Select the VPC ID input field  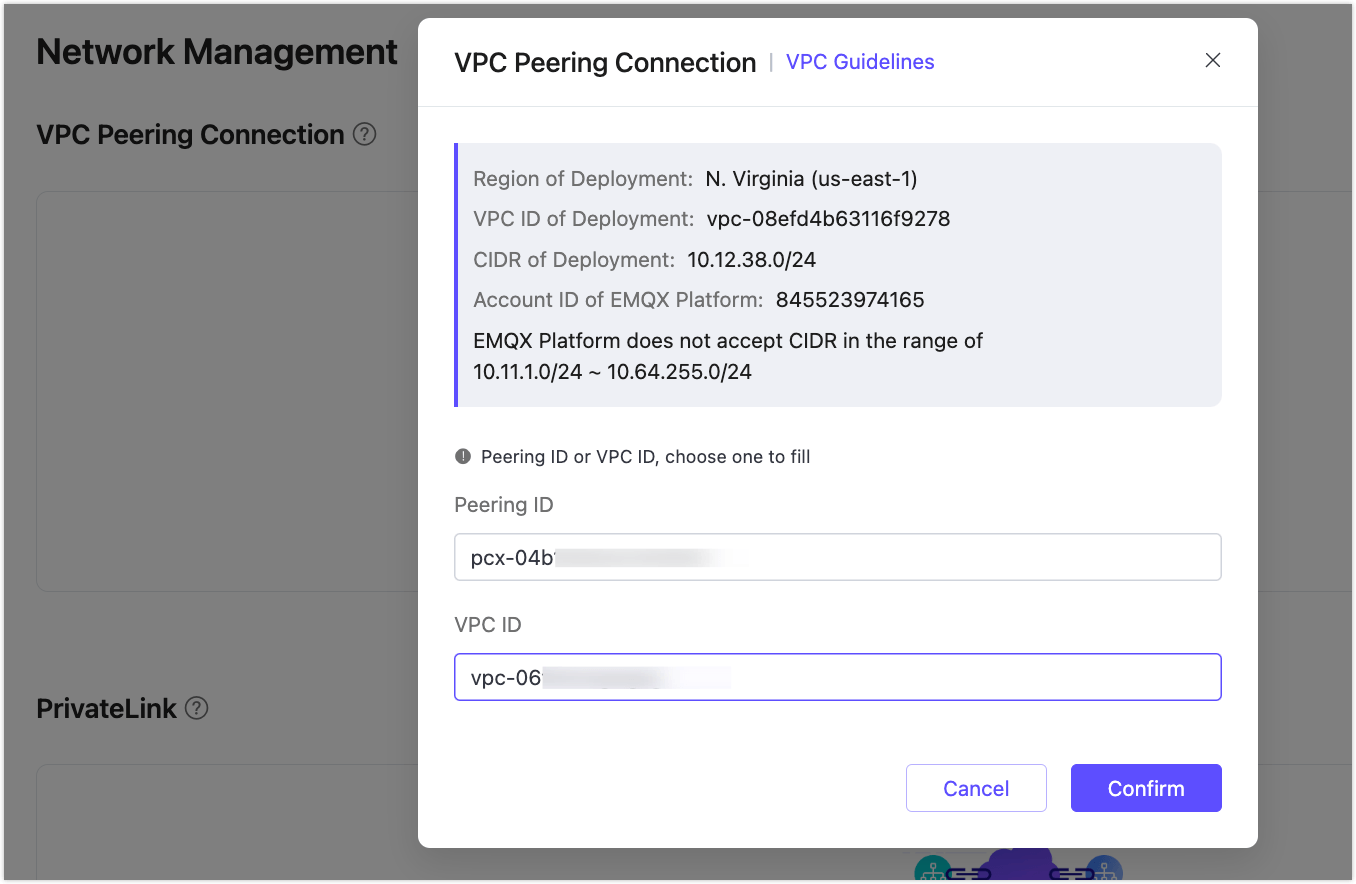pos(838,677)
